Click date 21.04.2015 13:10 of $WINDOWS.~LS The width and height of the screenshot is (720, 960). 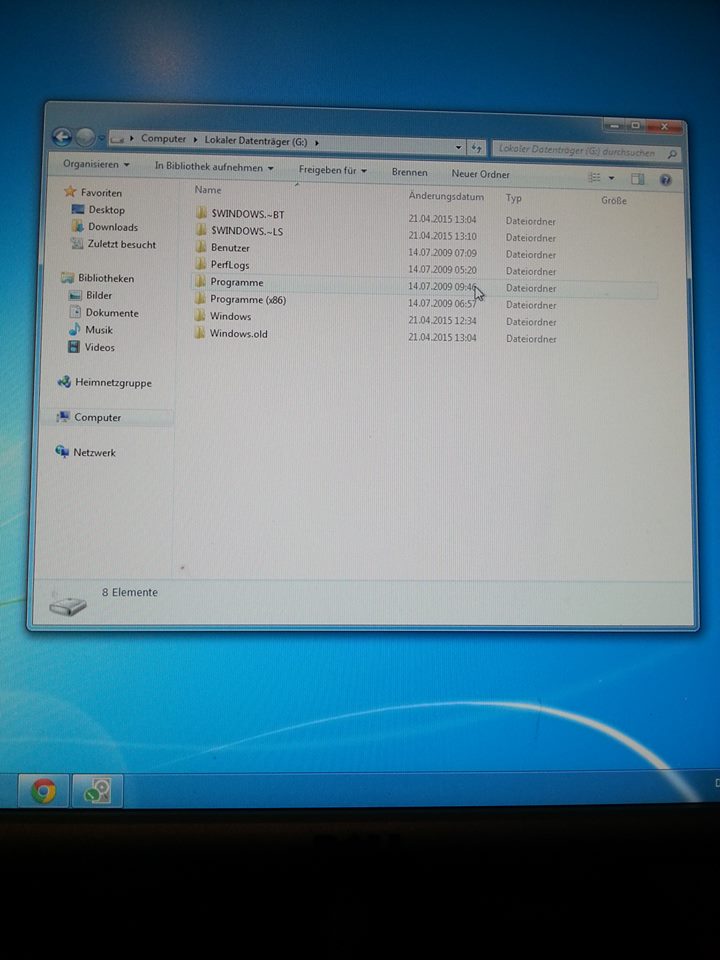click(x=442, y=236)
